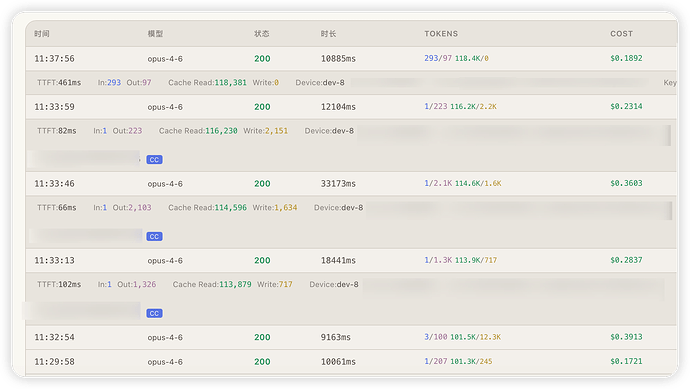Click the Write:1,634 value
This screenshot has height=389, width=690.
click(275, 208)
